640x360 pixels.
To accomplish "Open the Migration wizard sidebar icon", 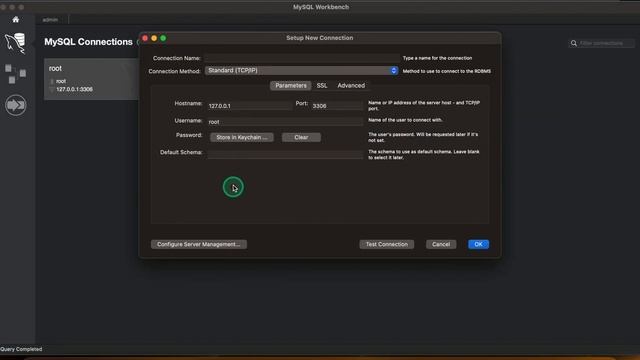I will pos(16,105).
